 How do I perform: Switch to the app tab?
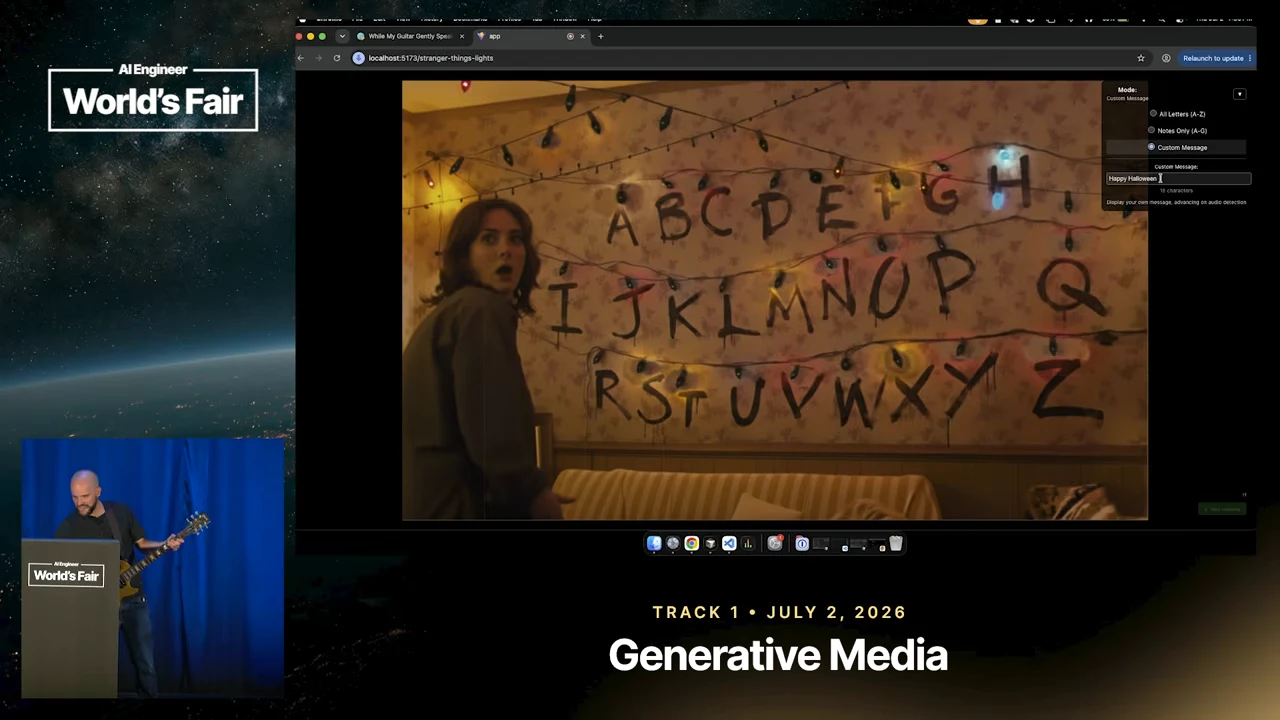(530, 36)
